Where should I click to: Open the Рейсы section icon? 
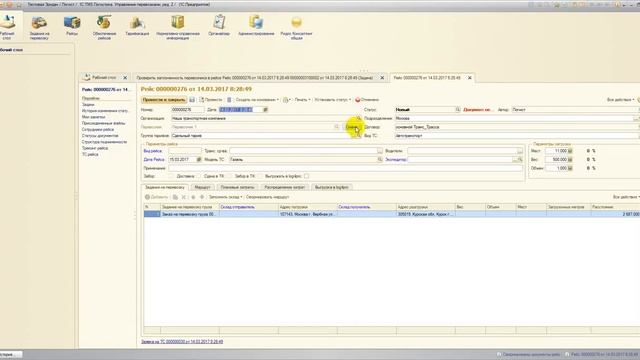tap(72, 26)
